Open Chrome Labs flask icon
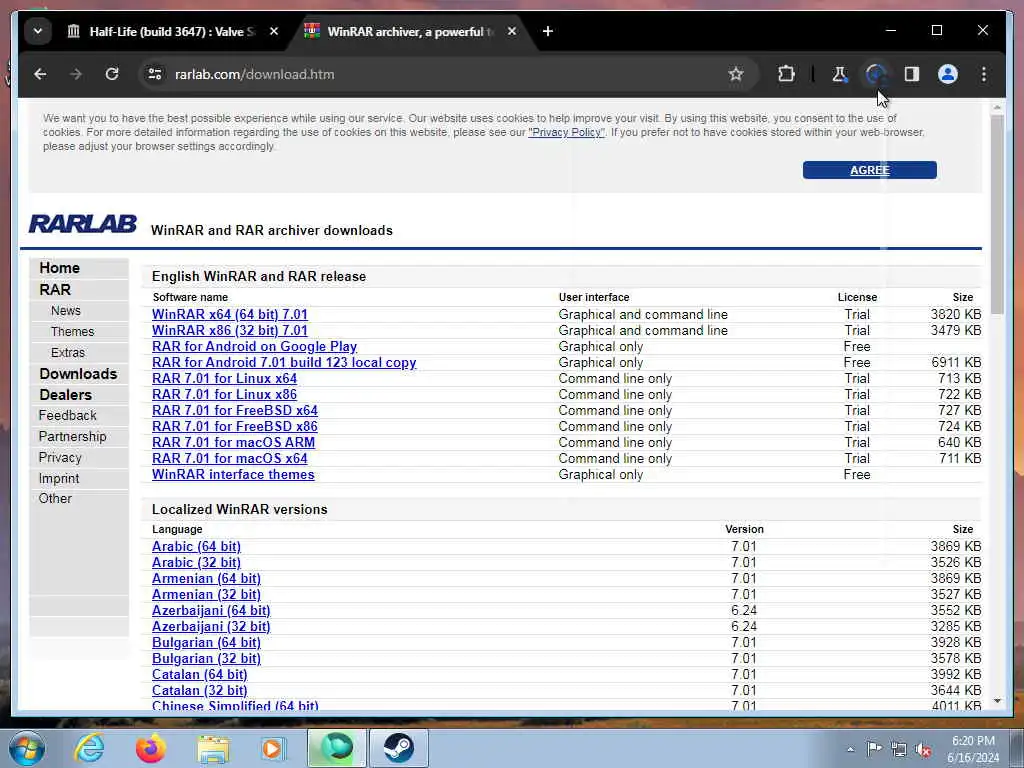Screen dimensions: 1024x768 (839, 74)
